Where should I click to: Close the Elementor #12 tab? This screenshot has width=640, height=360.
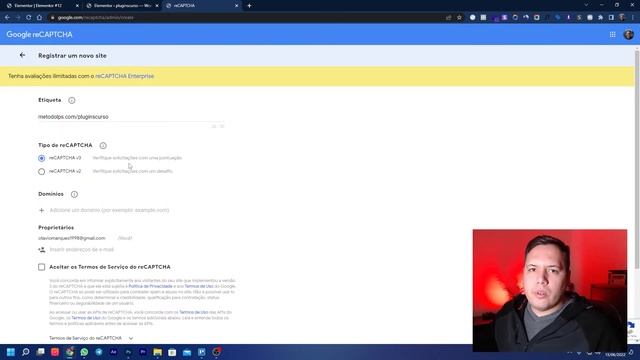(x=77, y=6)
